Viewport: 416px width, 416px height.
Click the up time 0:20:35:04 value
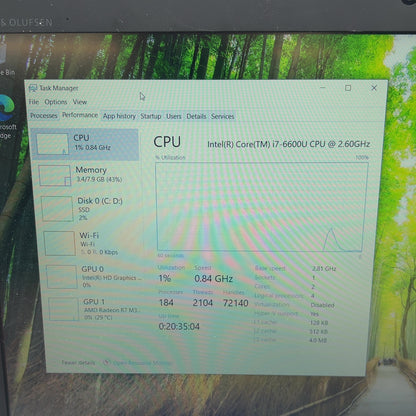pyautogui.click(x=179, y=326)
